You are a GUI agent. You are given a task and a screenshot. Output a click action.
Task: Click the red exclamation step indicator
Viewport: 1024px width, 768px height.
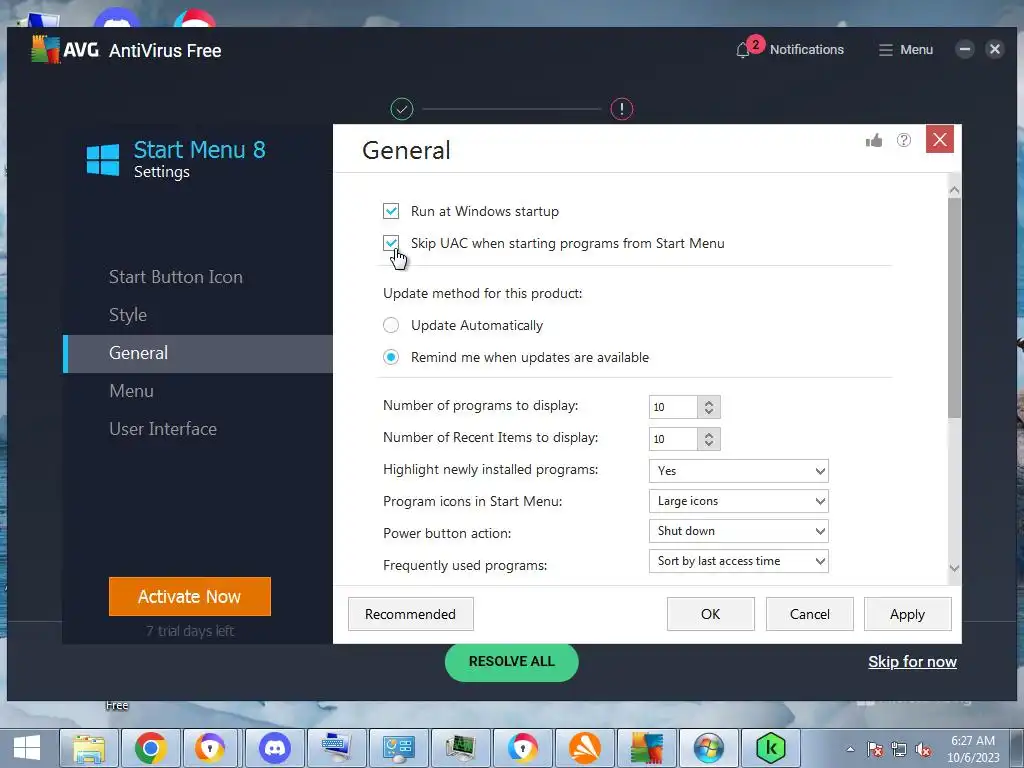pos(622,109)
